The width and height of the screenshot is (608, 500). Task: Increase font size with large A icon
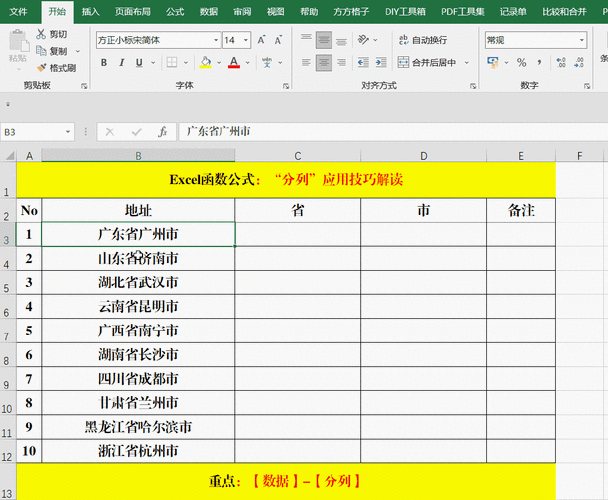pos(262,40)
